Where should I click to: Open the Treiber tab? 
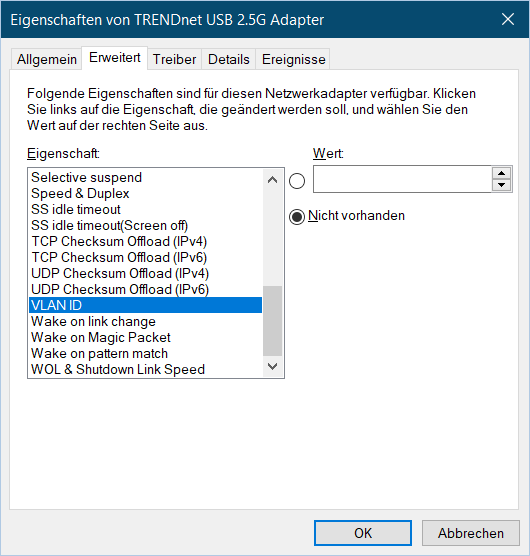click(x=174, y=59)
